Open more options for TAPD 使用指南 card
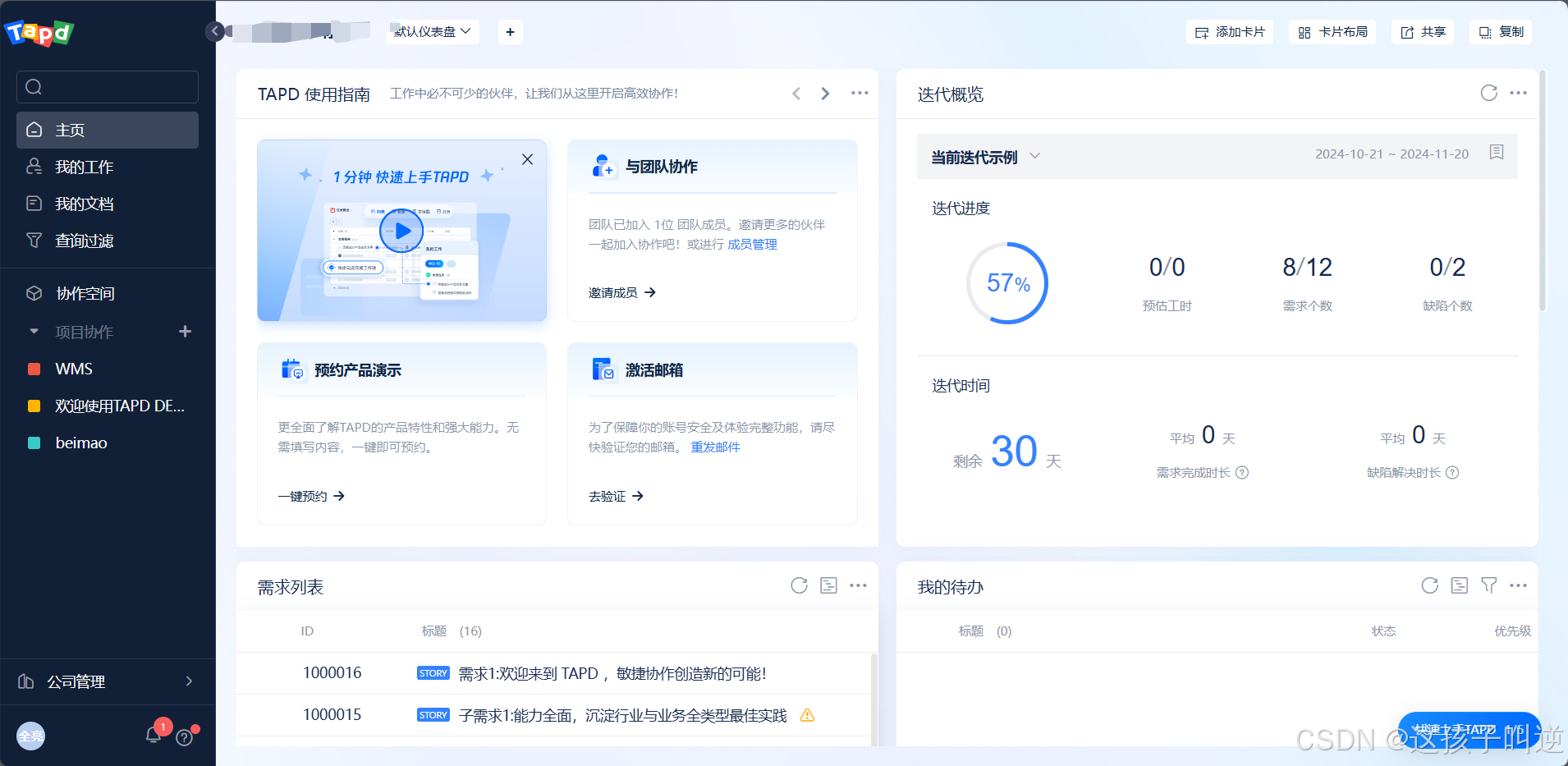This screenshot has width=1568, height=766. (x=860, y=93)
